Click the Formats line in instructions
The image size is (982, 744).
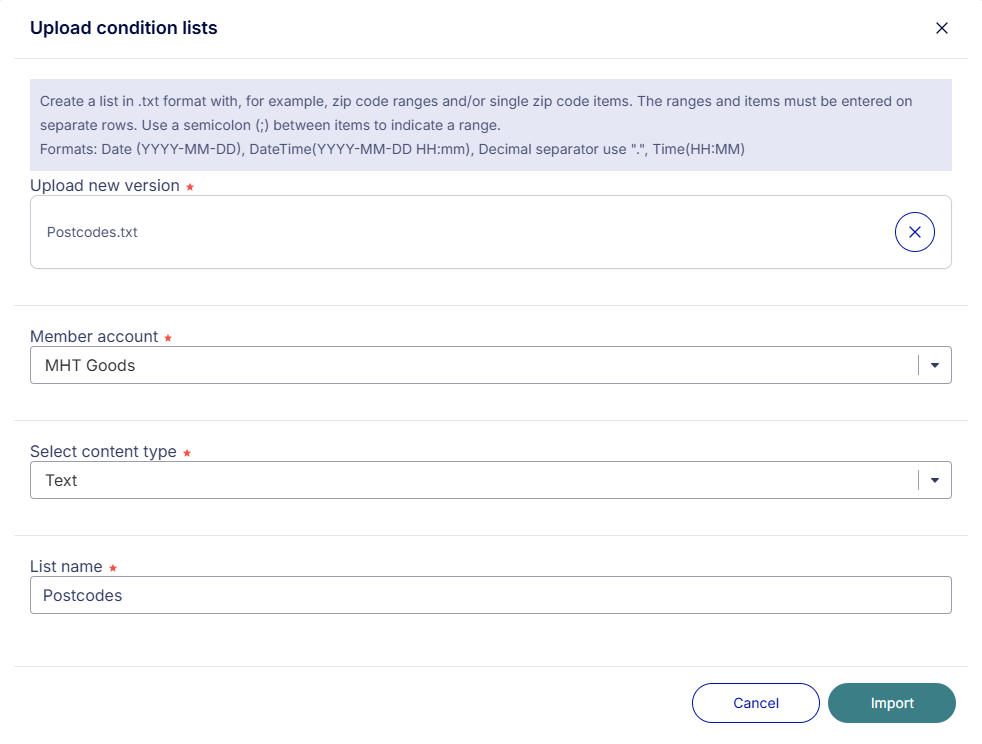tap(392, 149)
